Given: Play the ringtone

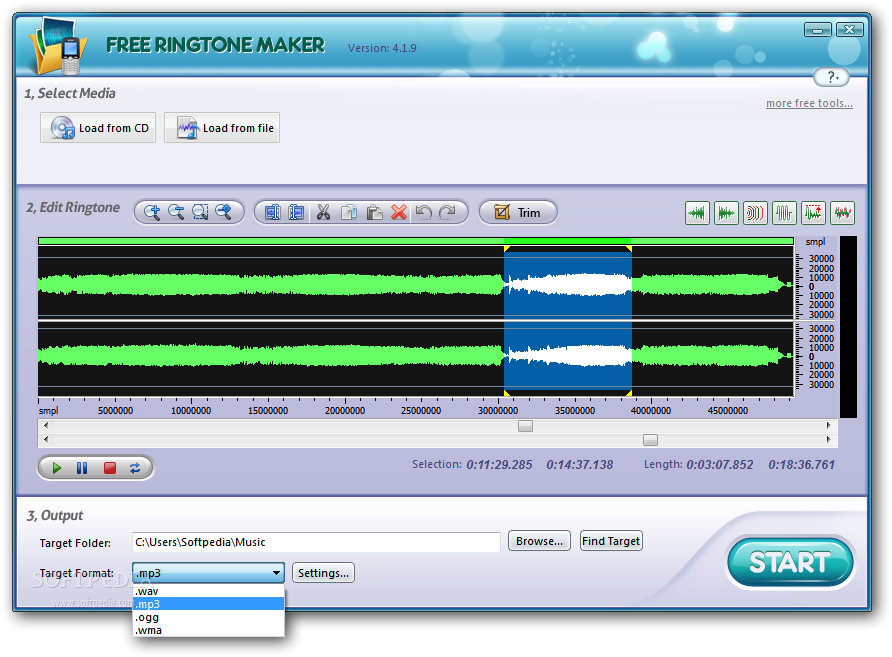Looking at the screenshot, I should tap(56, 468).
